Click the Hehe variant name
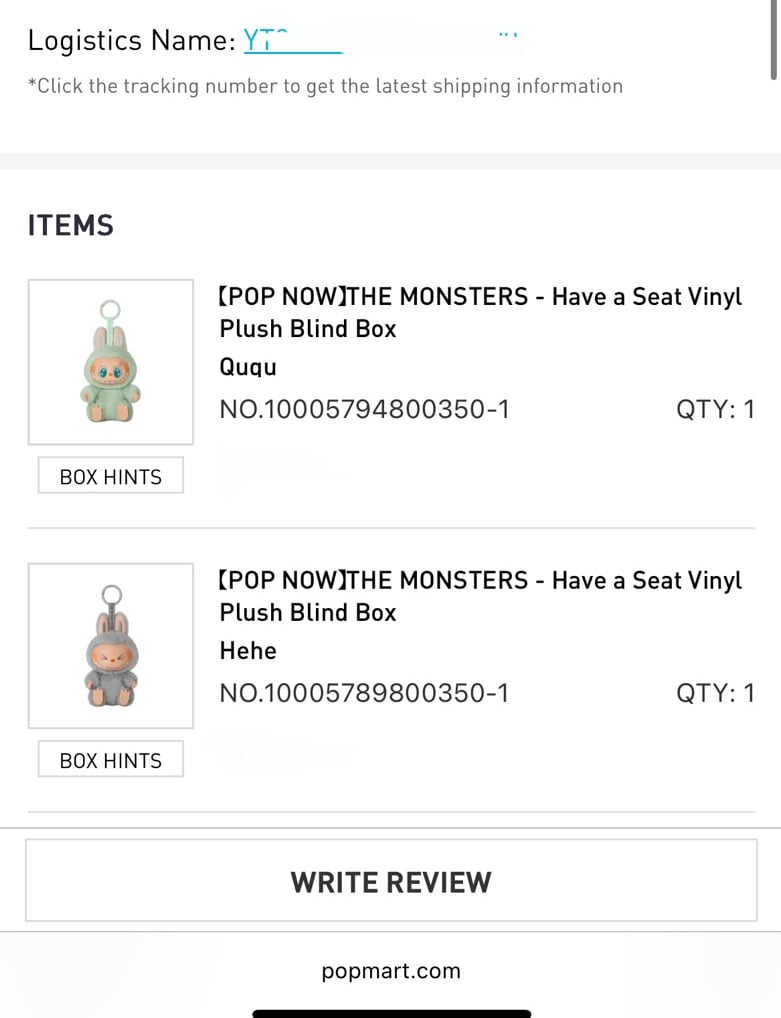This screenshot has height=1018, width=781. coord(248,651)
